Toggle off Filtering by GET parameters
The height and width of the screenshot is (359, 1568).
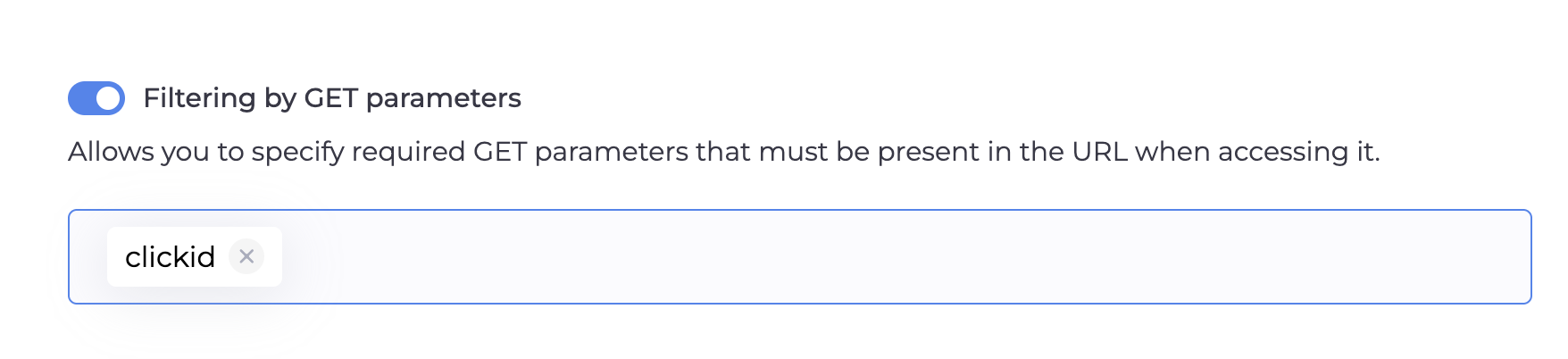point(96,98)
